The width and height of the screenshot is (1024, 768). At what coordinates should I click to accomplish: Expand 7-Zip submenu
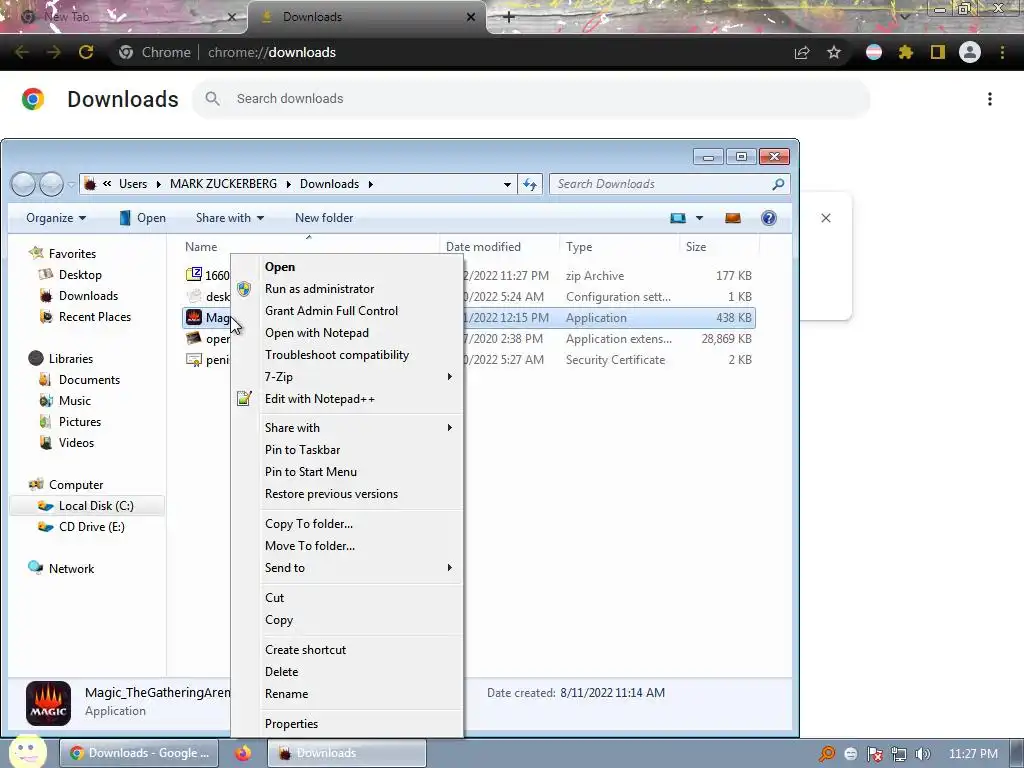coord(449,377)
